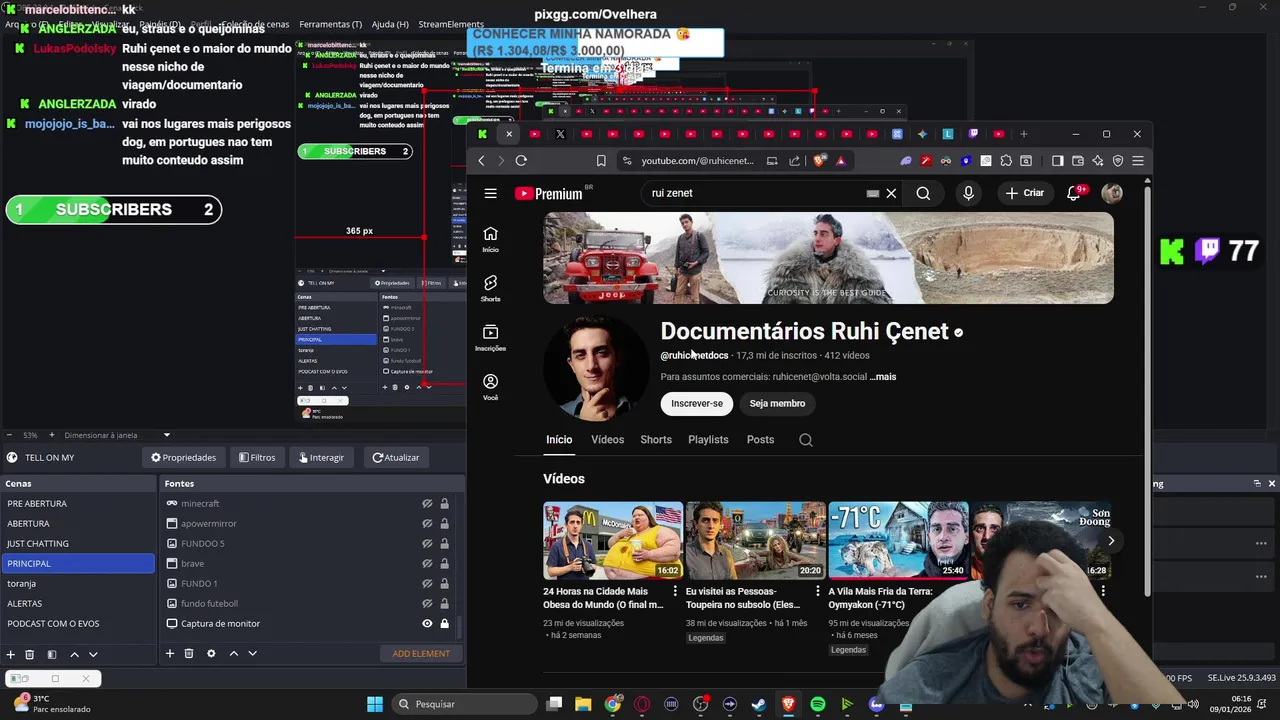Image resolution: width=1280 pixels, height=720 pixels.
Task: Click the browser page vertical scrollbar
Action: 1146,390
